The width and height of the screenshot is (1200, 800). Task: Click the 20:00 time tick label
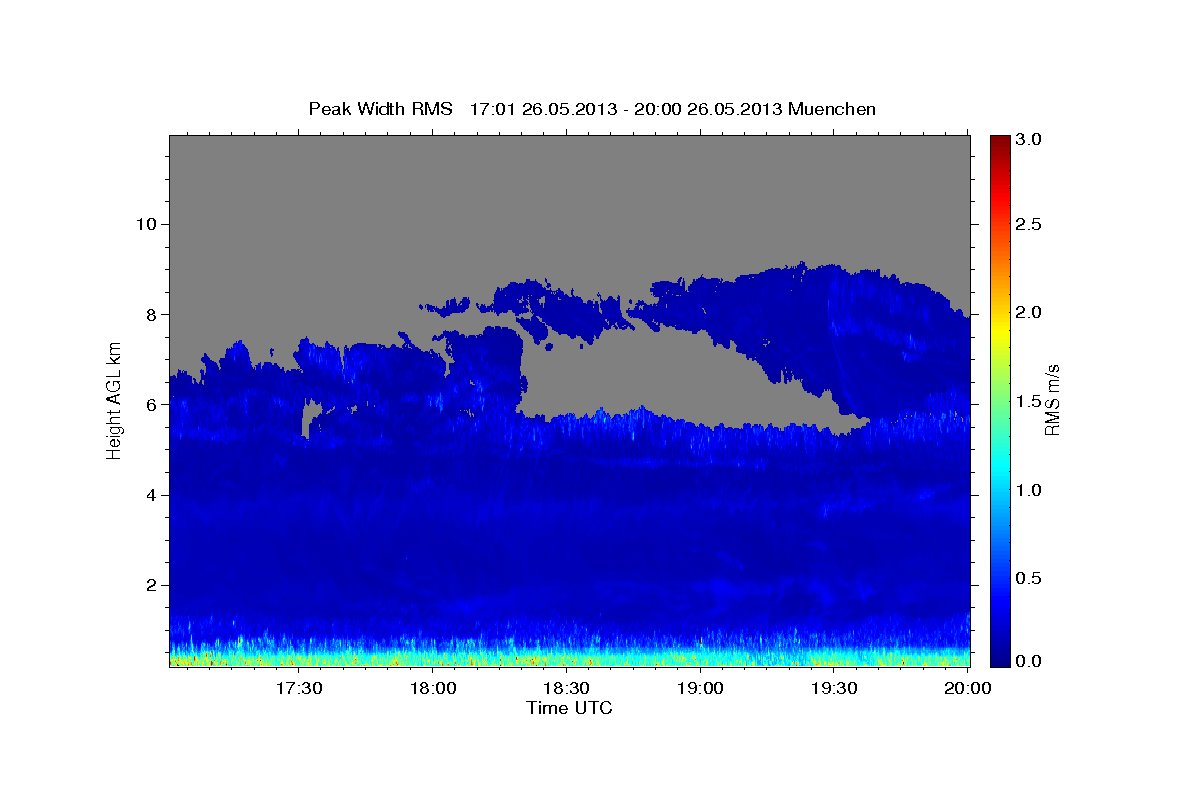[x=967, y=688]
